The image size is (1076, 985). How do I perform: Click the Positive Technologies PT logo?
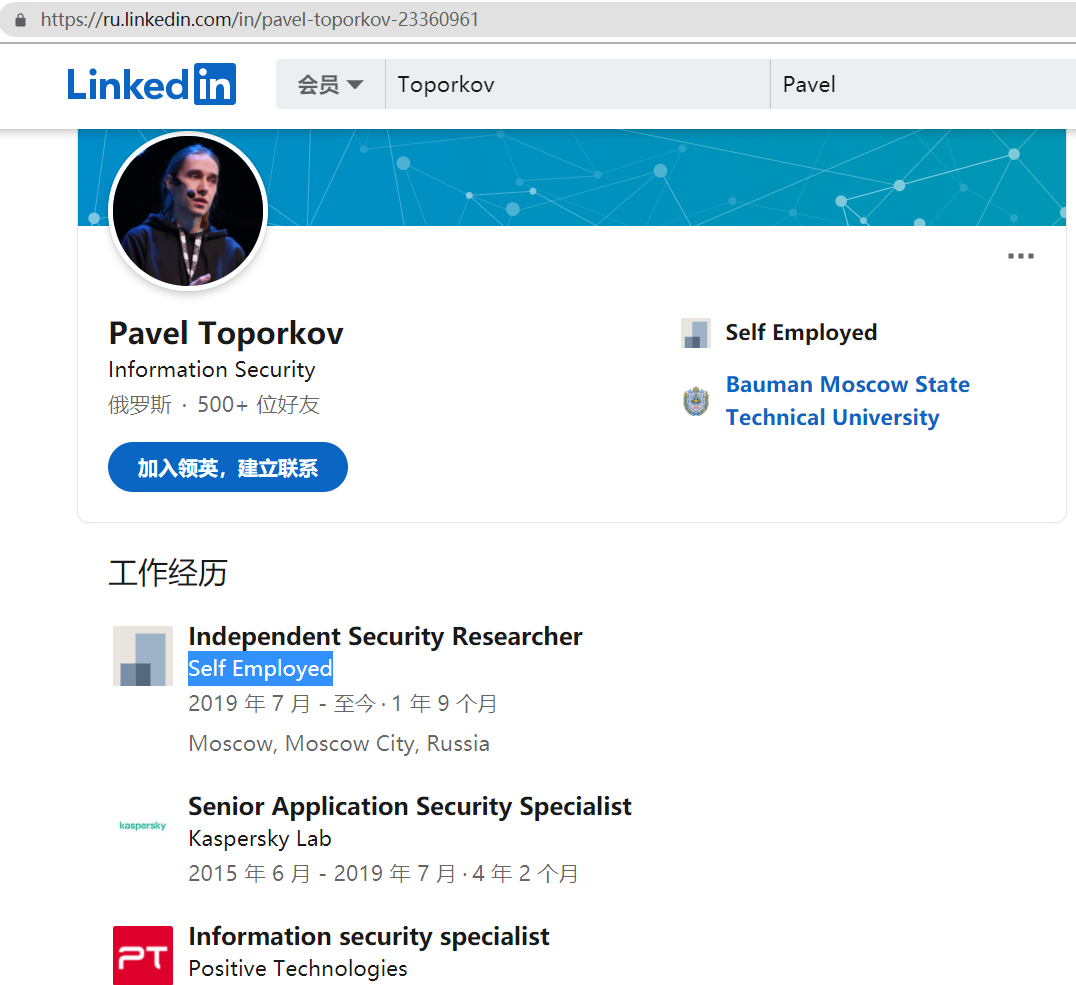point(143,955)
